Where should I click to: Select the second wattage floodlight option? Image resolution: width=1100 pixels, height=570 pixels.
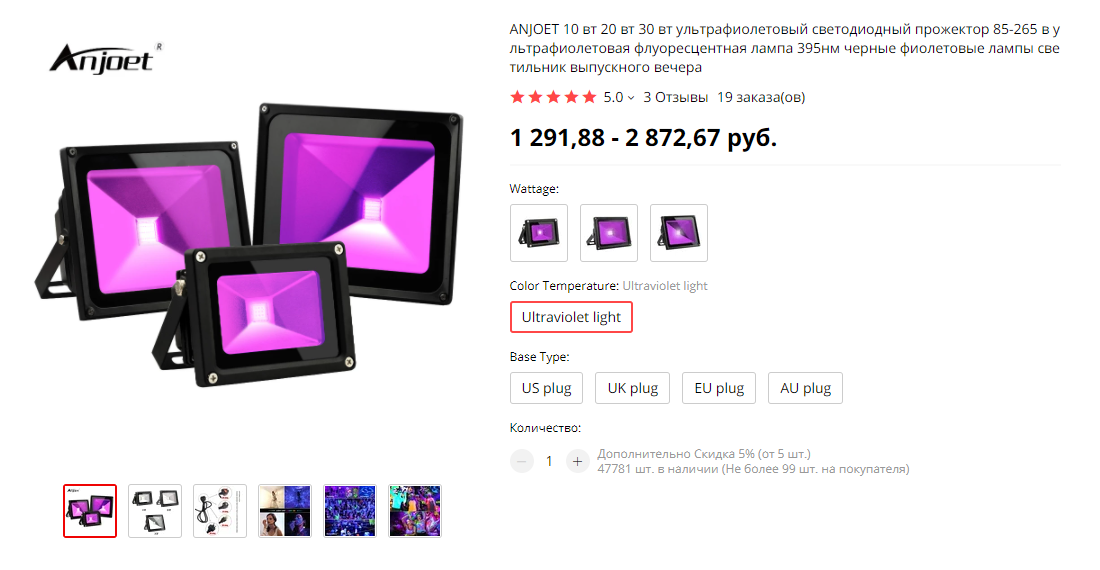(609, 233)
